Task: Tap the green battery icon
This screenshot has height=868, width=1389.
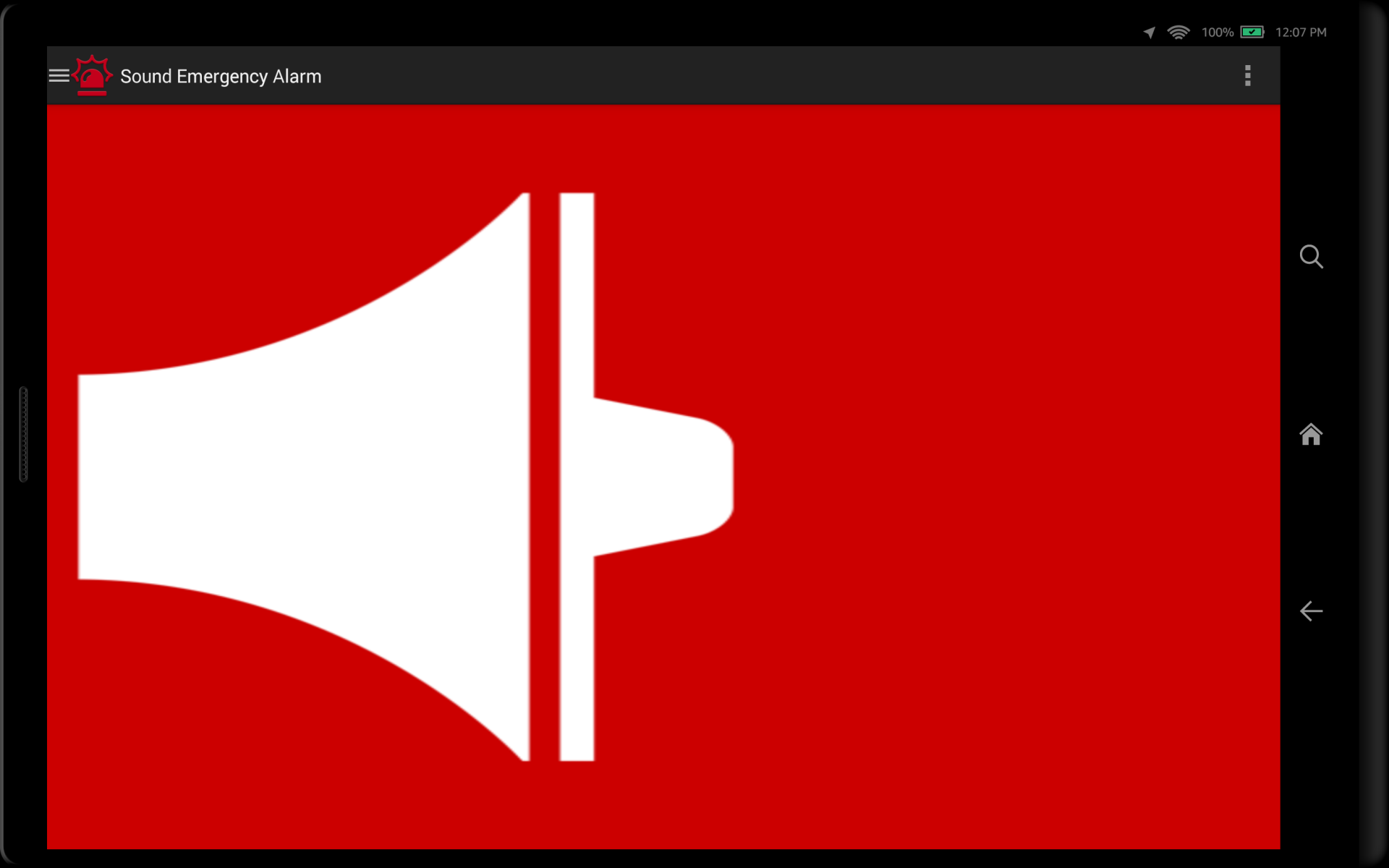Action: pyautogui.click(x=1252, y=32)
